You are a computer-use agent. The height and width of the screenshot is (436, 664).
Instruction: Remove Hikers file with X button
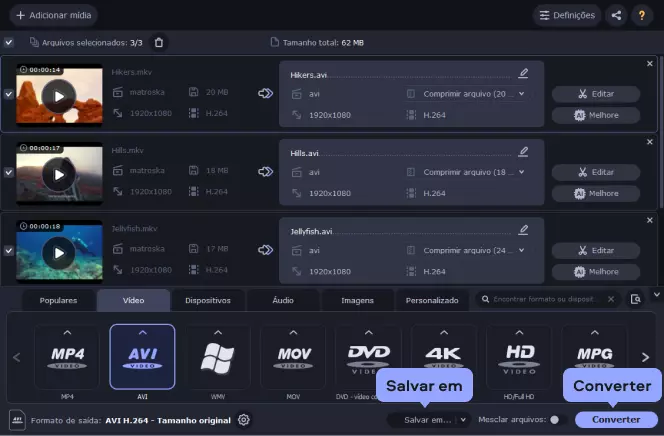click(650, 63)
